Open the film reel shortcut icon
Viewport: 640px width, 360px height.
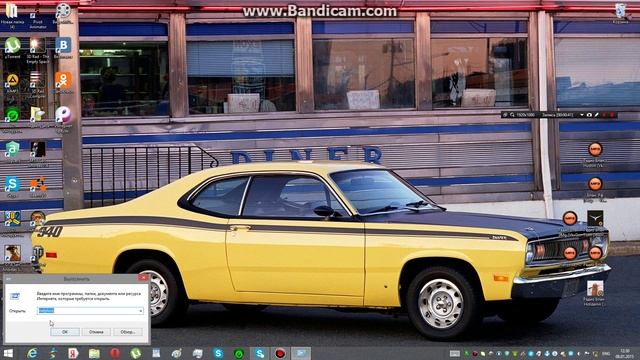click(x=63, y=11)
